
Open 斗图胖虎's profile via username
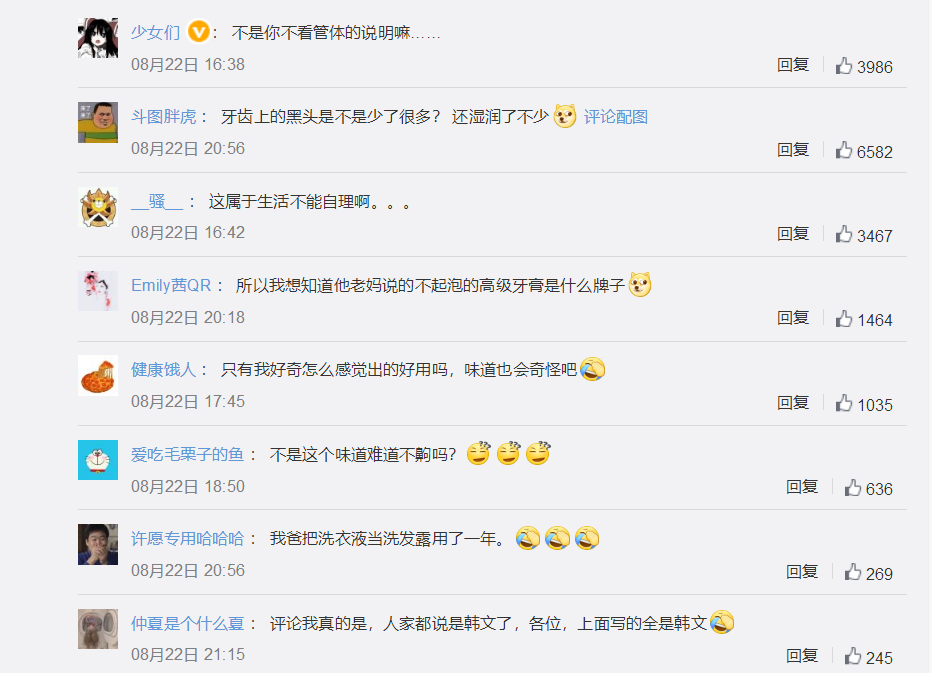click(163, 117)
